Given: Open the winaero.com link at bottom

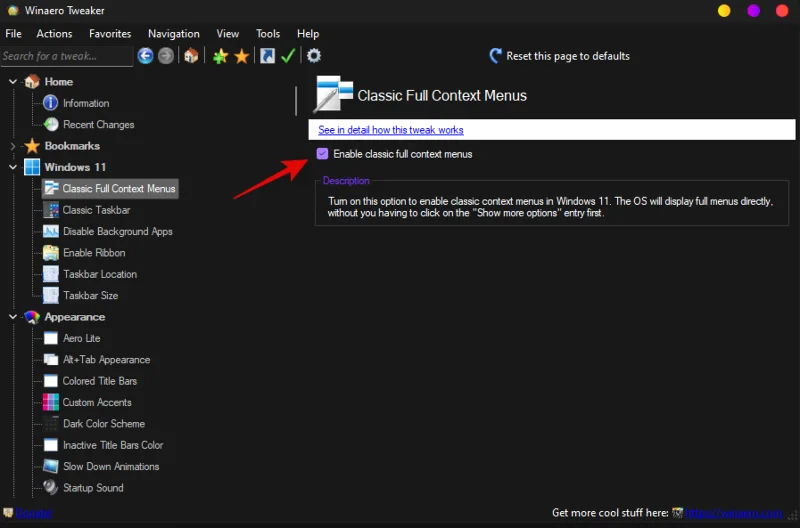Looking at the screenshot, I should (x=734, y=513).
